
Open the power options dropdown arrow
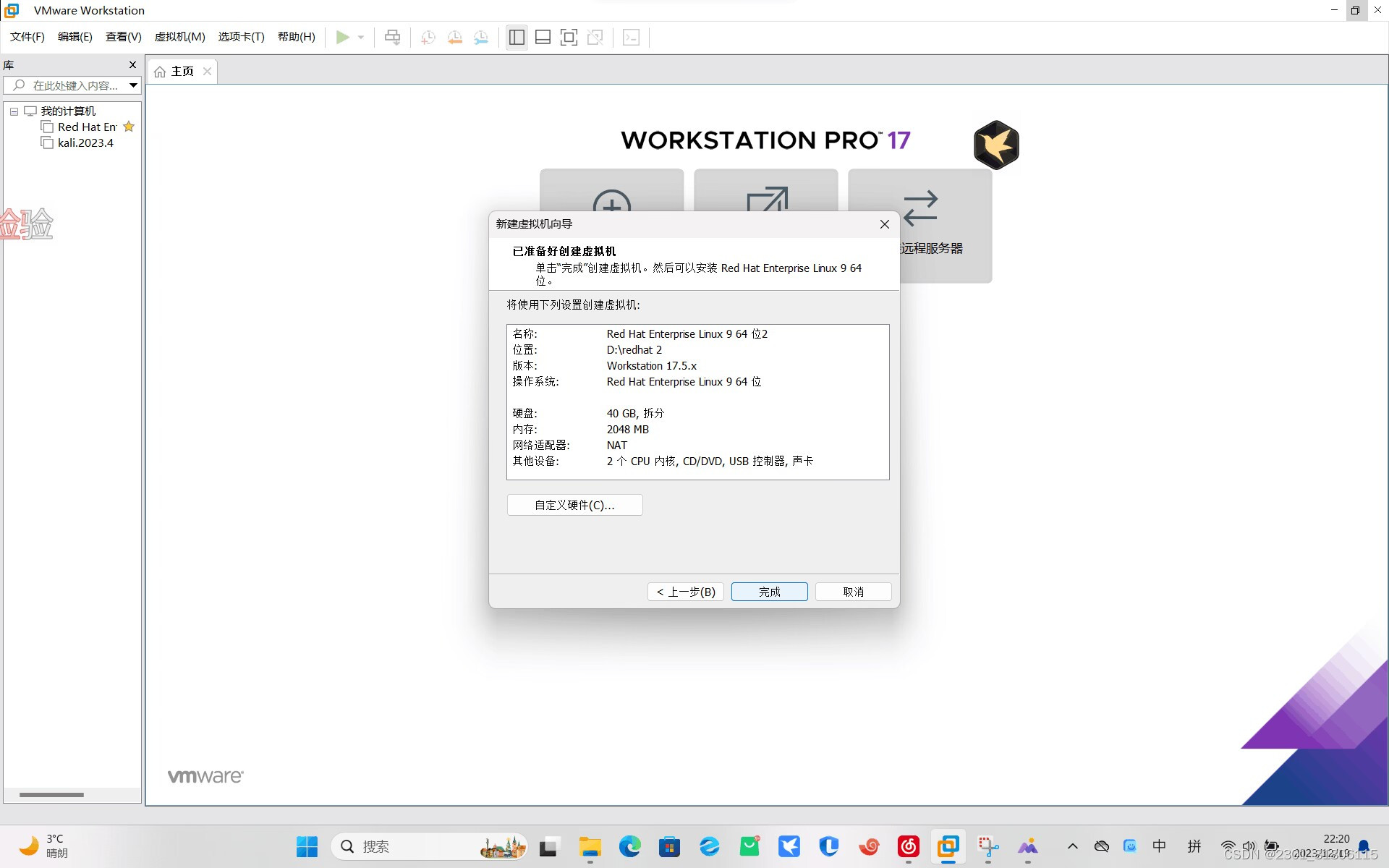coord(361,37)
